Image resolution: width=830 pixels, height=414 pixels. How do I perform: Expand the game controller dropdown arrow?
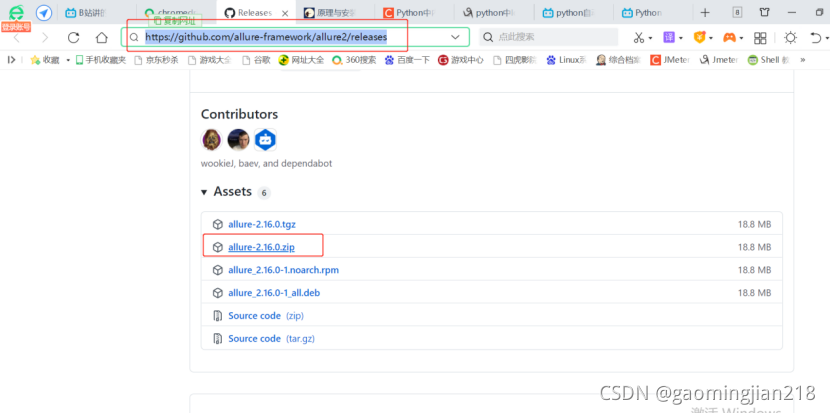742,38
